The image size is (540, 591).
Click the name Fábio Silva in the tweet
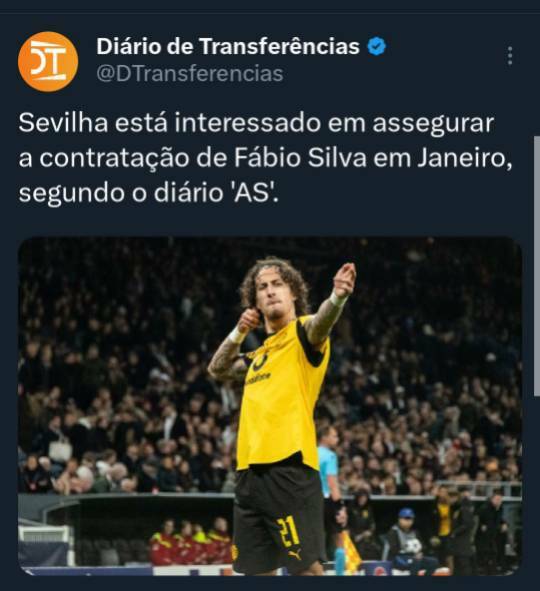coord(300,158)
